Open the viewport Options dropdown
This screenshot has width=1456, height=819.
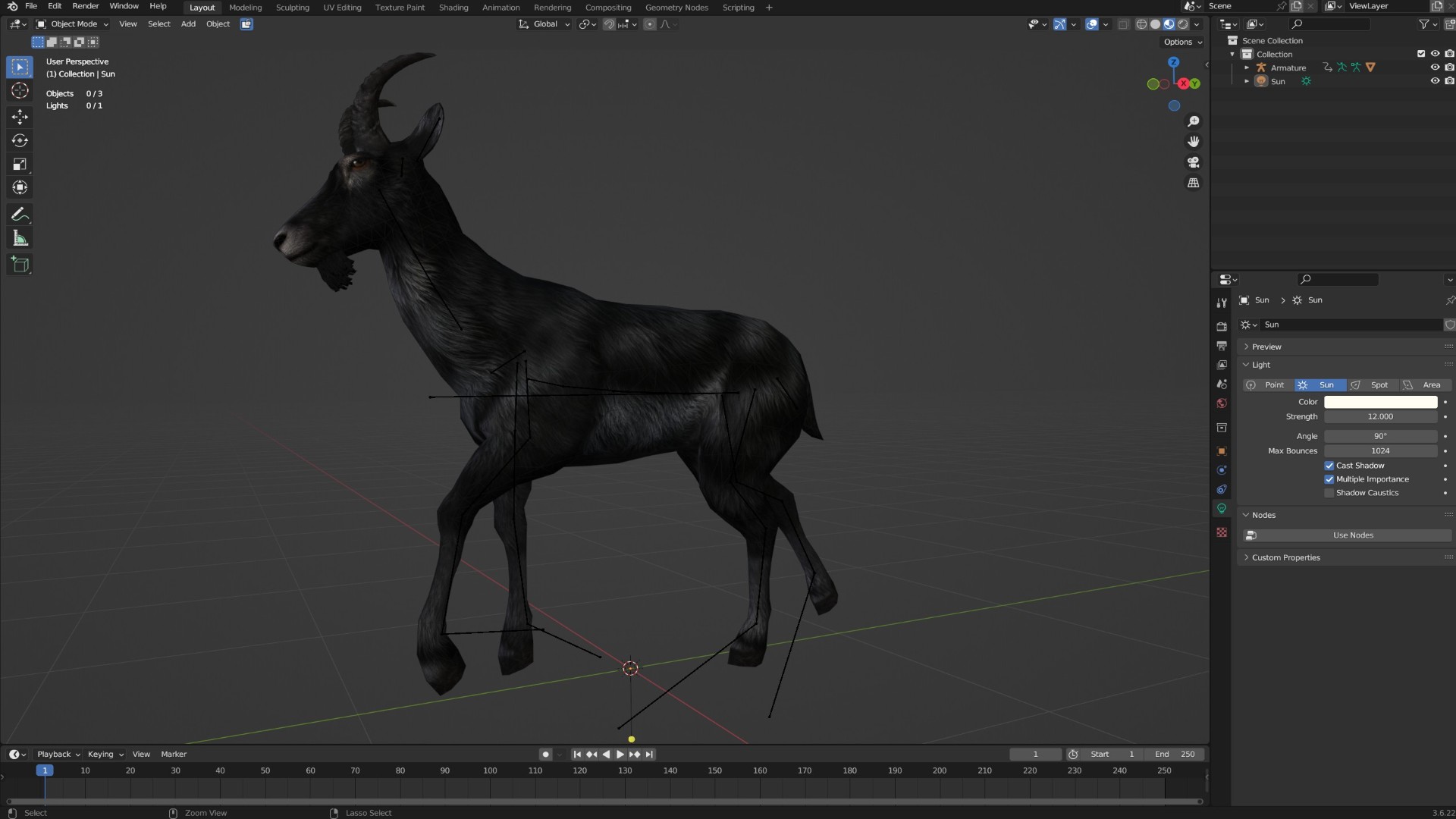pos(1183,42)
